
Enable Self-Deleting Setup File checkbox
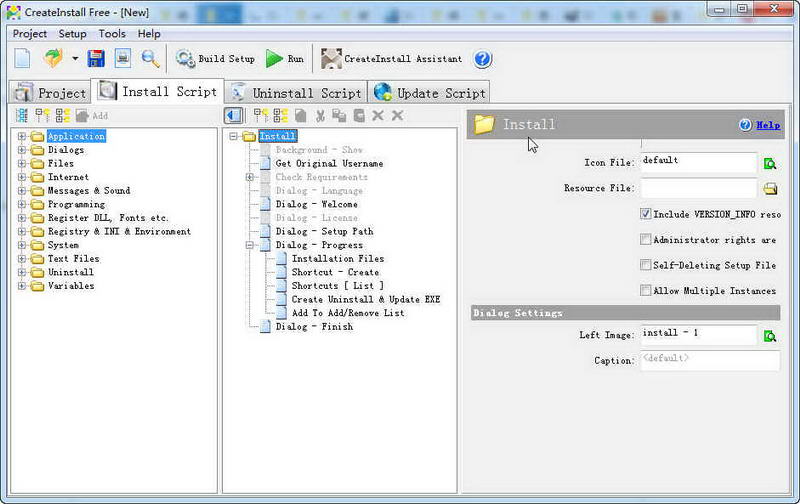[x=645, y=265]
